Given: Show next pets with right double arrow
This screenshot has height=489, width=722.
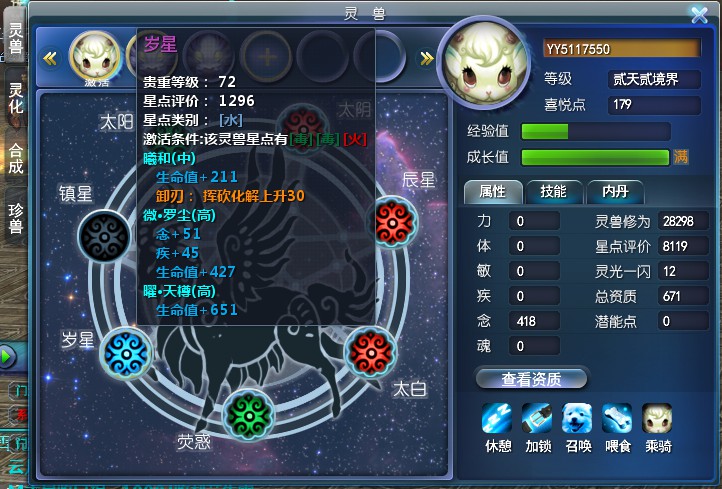Looking at the screenshot, I should tap(426, 58).
